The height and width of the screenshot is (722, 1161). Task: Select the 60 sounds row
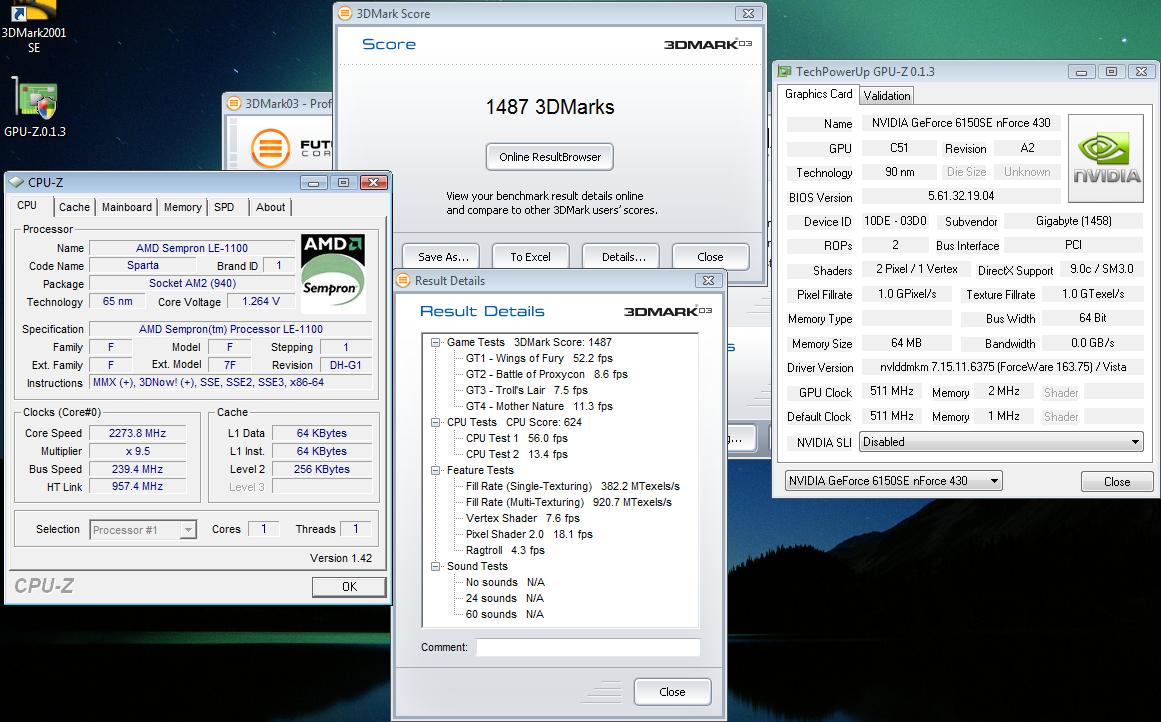click(x=505, y=615)
